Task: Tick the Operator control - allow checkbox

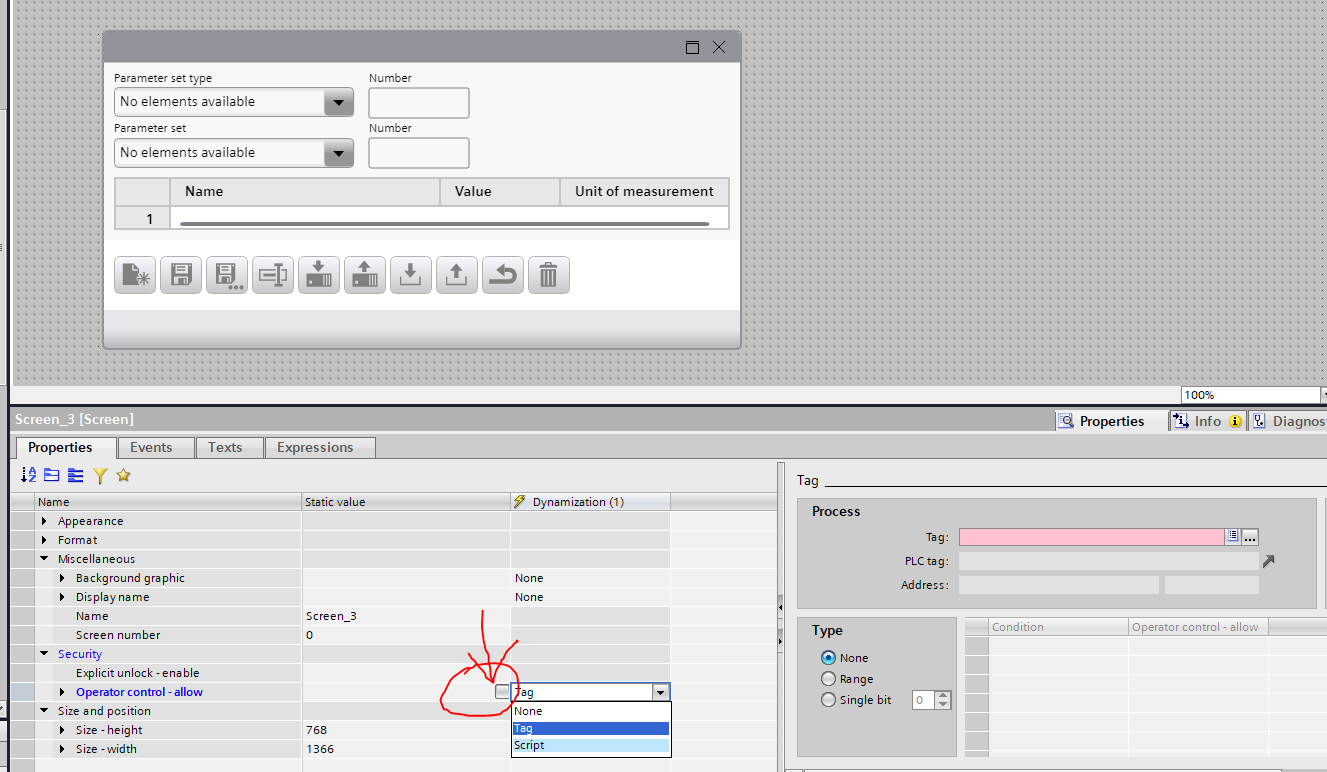Action: point(502,691)
